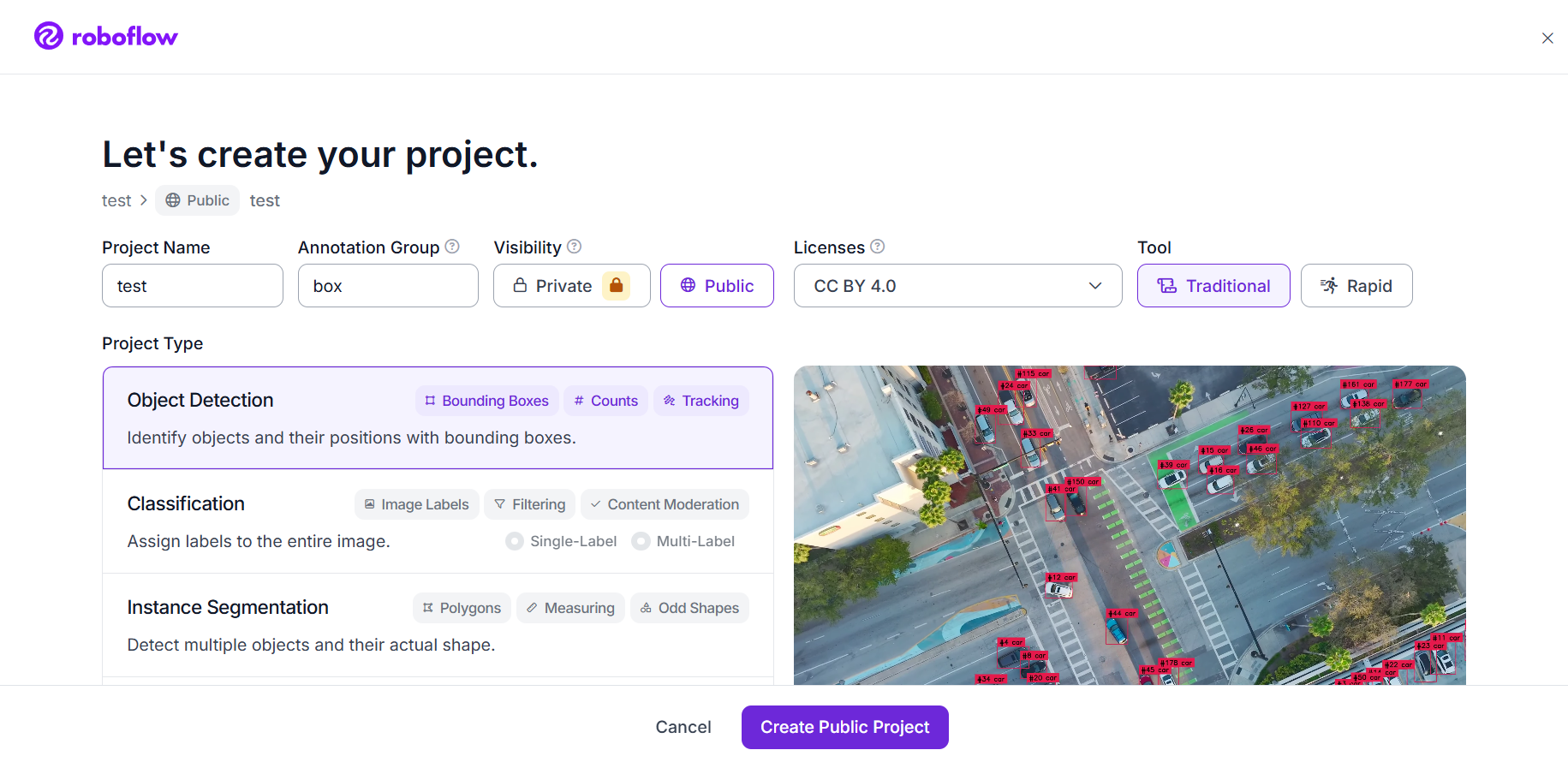Open the Licenses dropdown showing CC BY 4.0
This screenshot has width=1568, height=762.
(x=957, y=286)
